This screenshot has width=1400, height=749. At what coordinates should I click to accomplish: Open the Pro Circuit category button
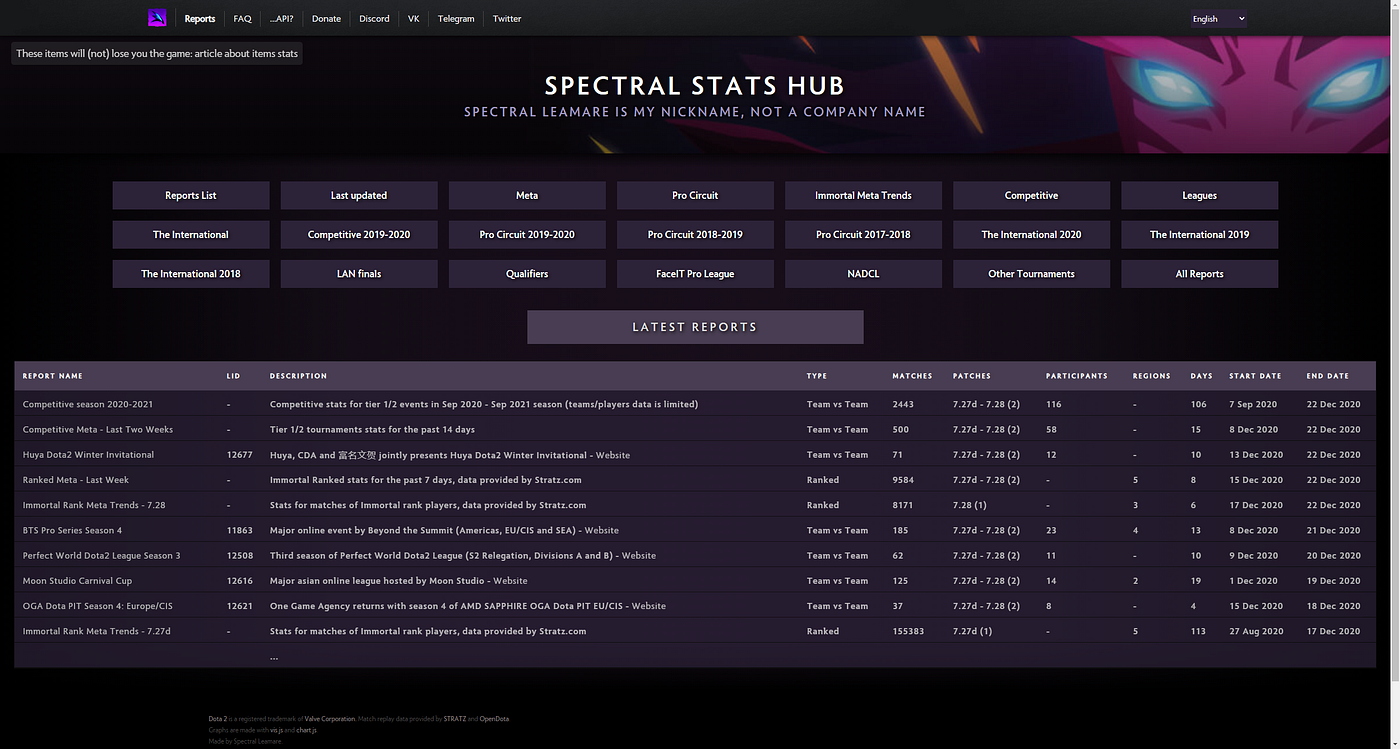(695, 195)
